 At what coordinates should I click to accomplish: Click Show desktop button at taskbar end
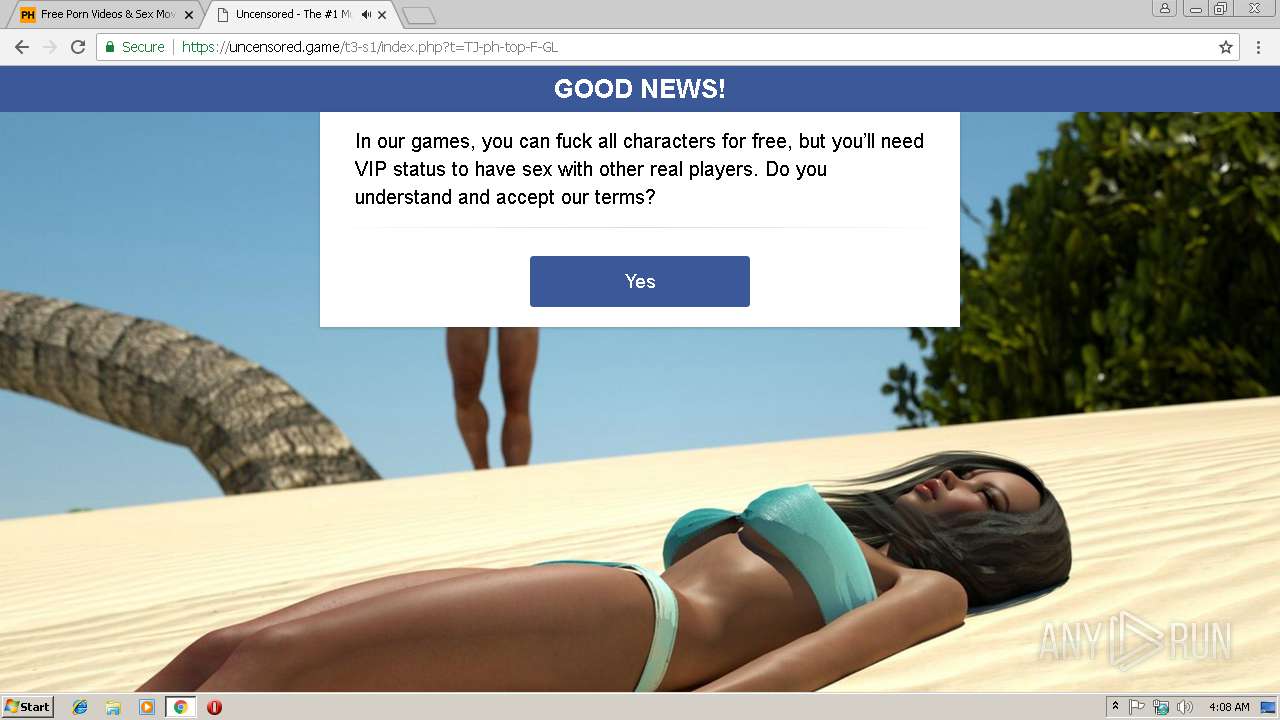tap(1268, 707)
